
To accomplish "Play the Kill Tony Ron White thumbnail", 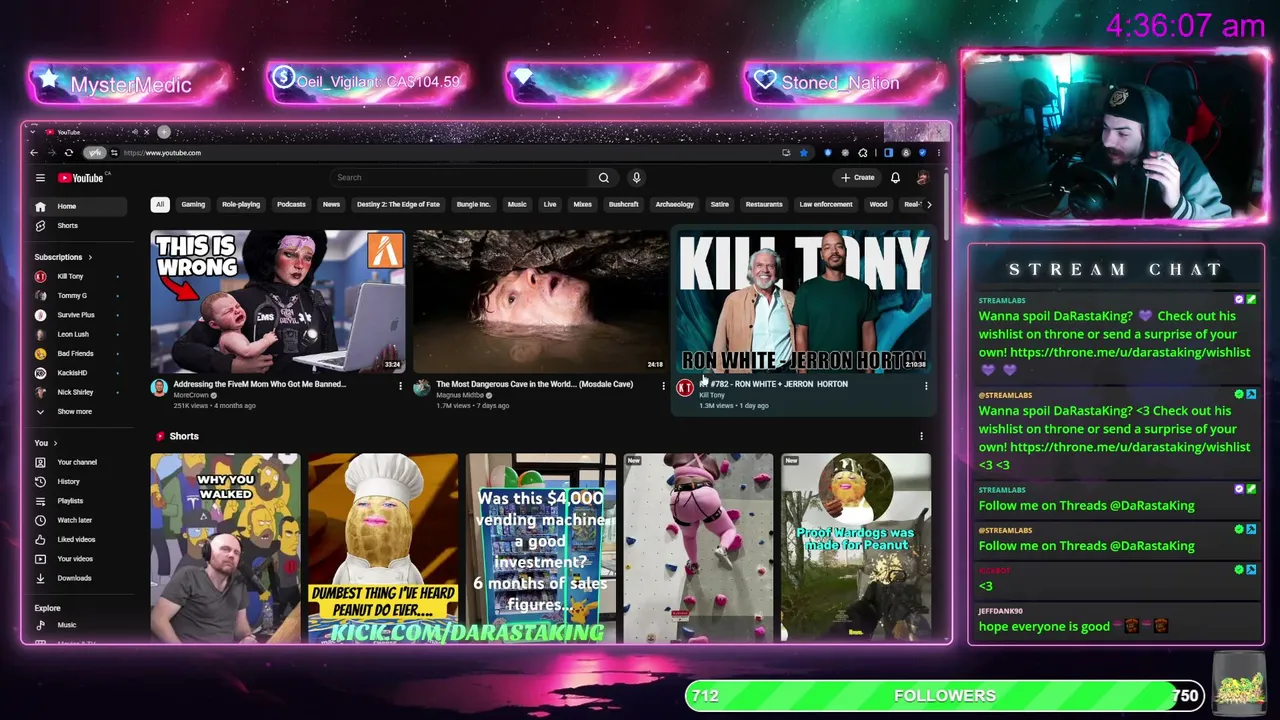I will [804, 301].
